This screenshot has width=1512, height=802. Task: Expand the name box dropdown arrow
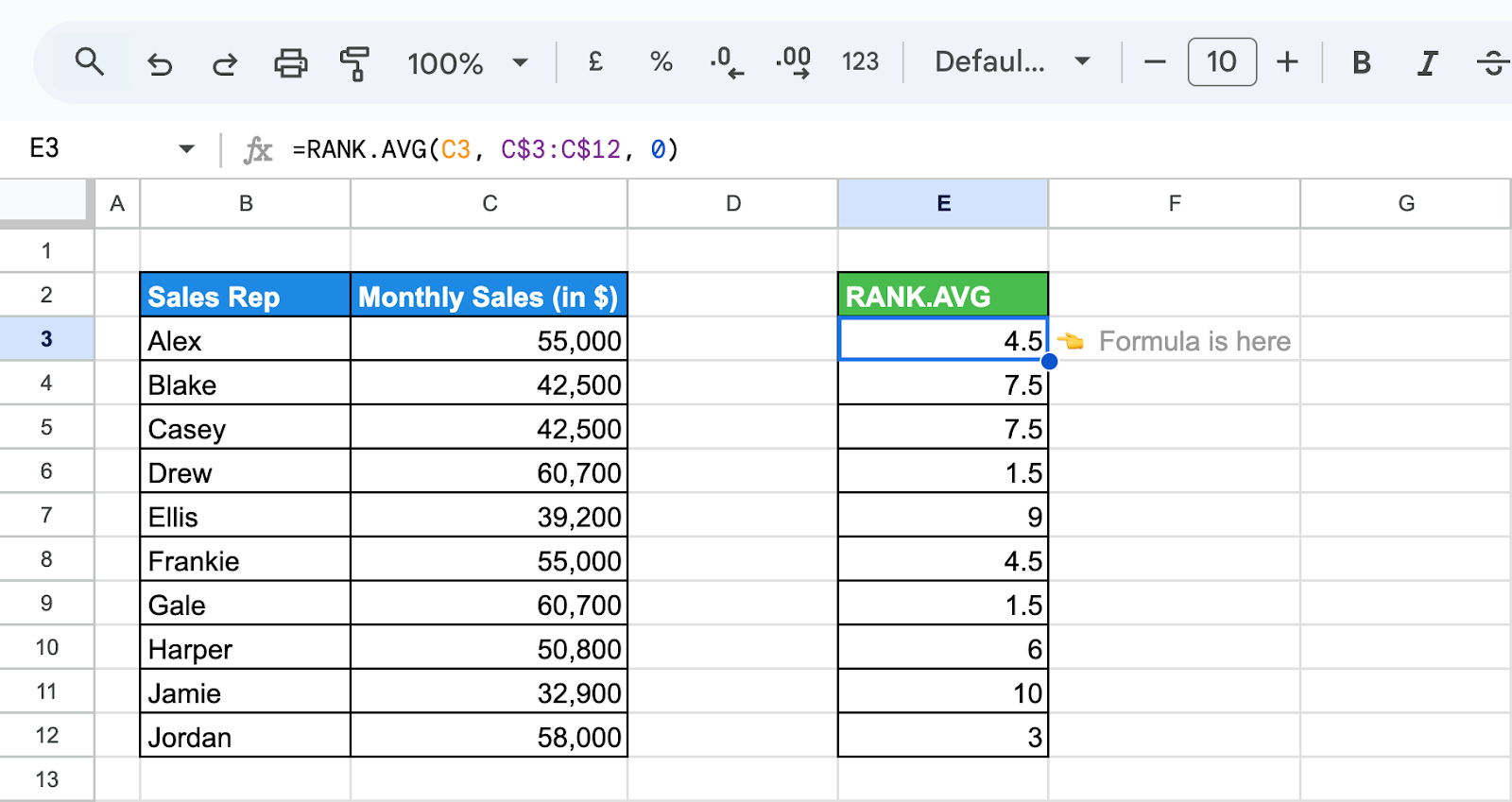point(186,149)
